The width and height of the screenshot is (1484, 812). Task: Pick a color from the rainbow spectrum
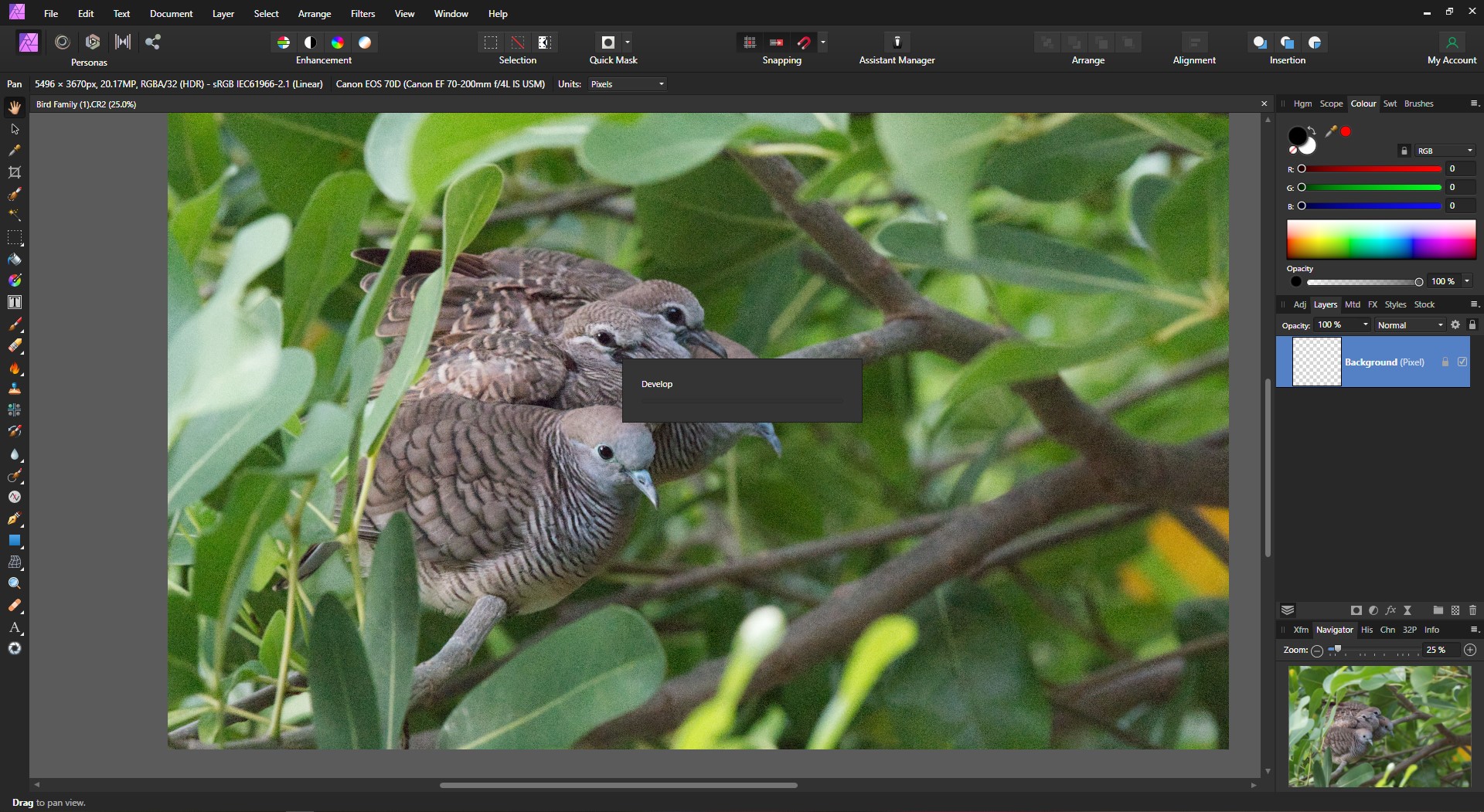(x=1380, y=240)
